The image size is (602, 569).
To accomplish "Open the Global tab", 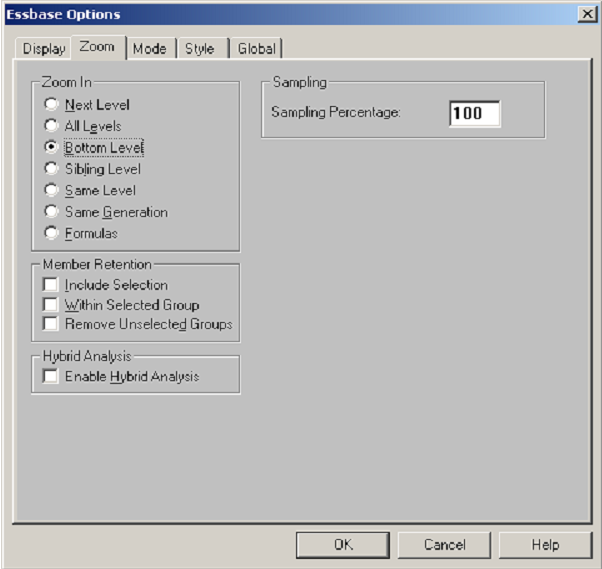I will pos(256,49).
